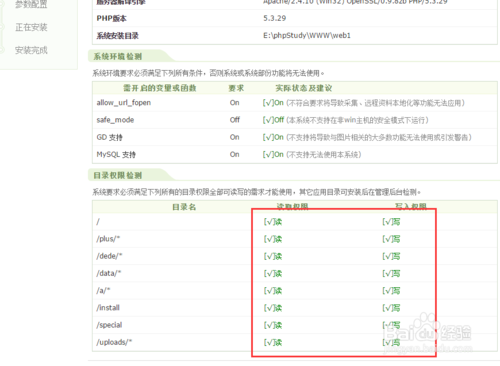Select the MySQL 支持 row name
Screen dimensions: 500x366
(x=116, y=155)
